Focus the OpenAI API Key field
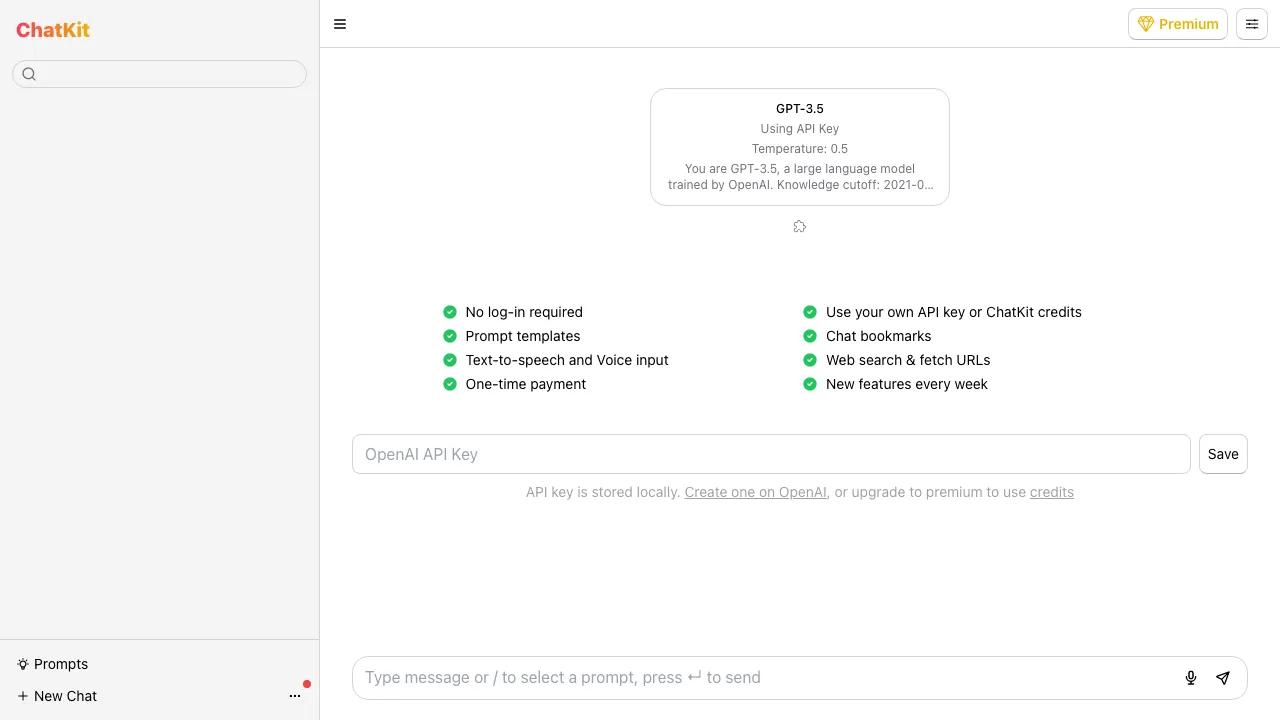The image size is (1280, 720). 770,454
